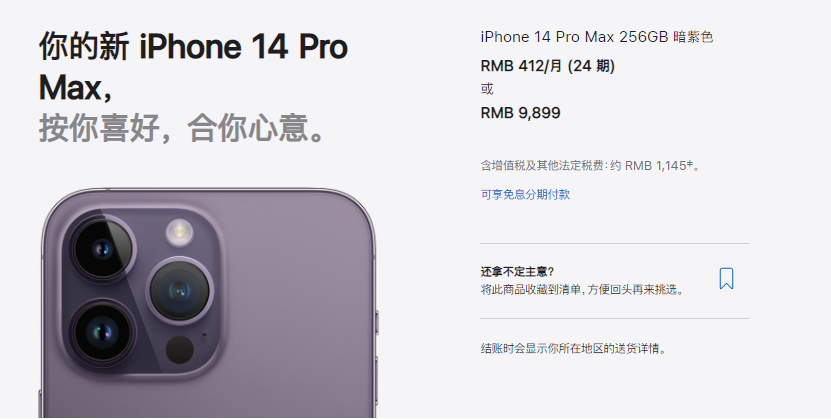831x419 pixels.
Task: Click the 或 separator between prices
Action: click(487, 89)
